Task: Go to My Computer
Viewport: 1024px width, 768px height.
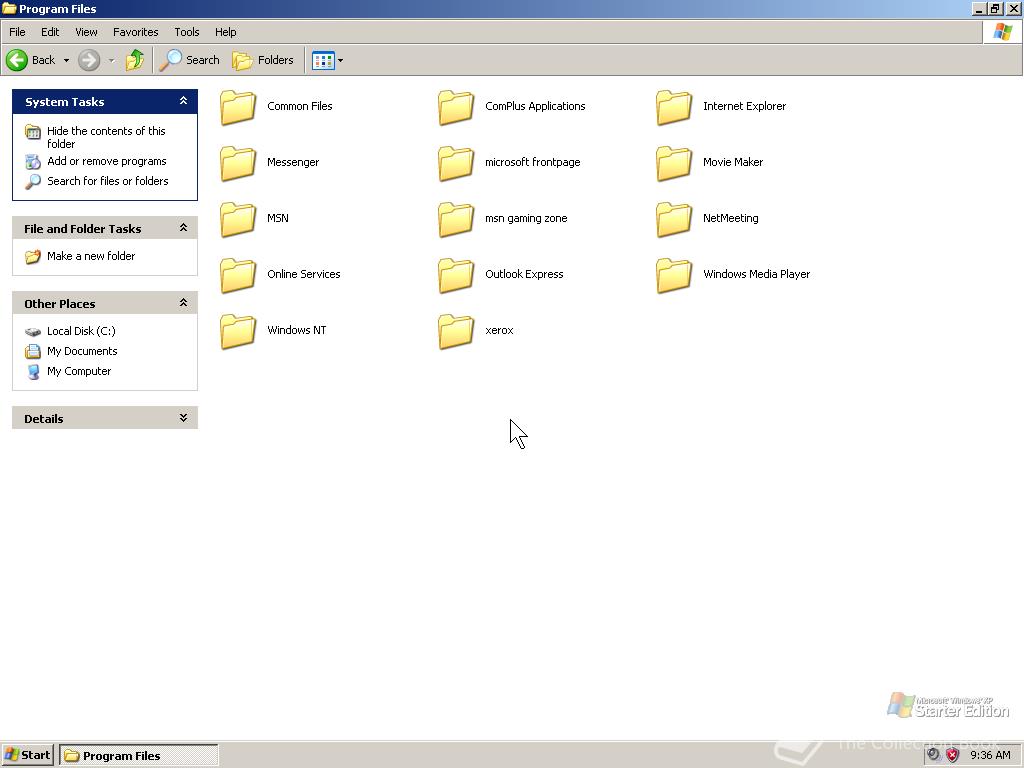Action: click(x=79, y=371)
